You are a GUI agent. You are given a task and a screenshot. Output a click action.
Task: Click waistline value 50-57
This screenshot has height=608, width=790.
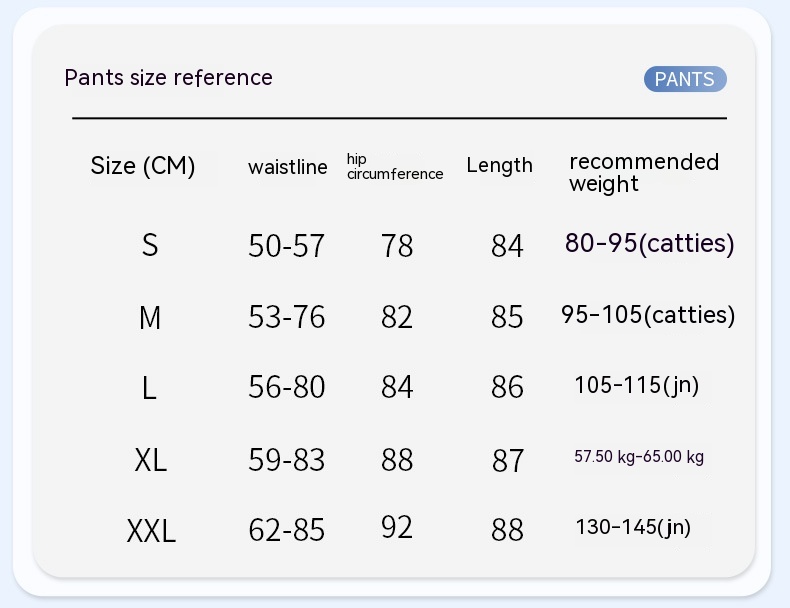287,246
